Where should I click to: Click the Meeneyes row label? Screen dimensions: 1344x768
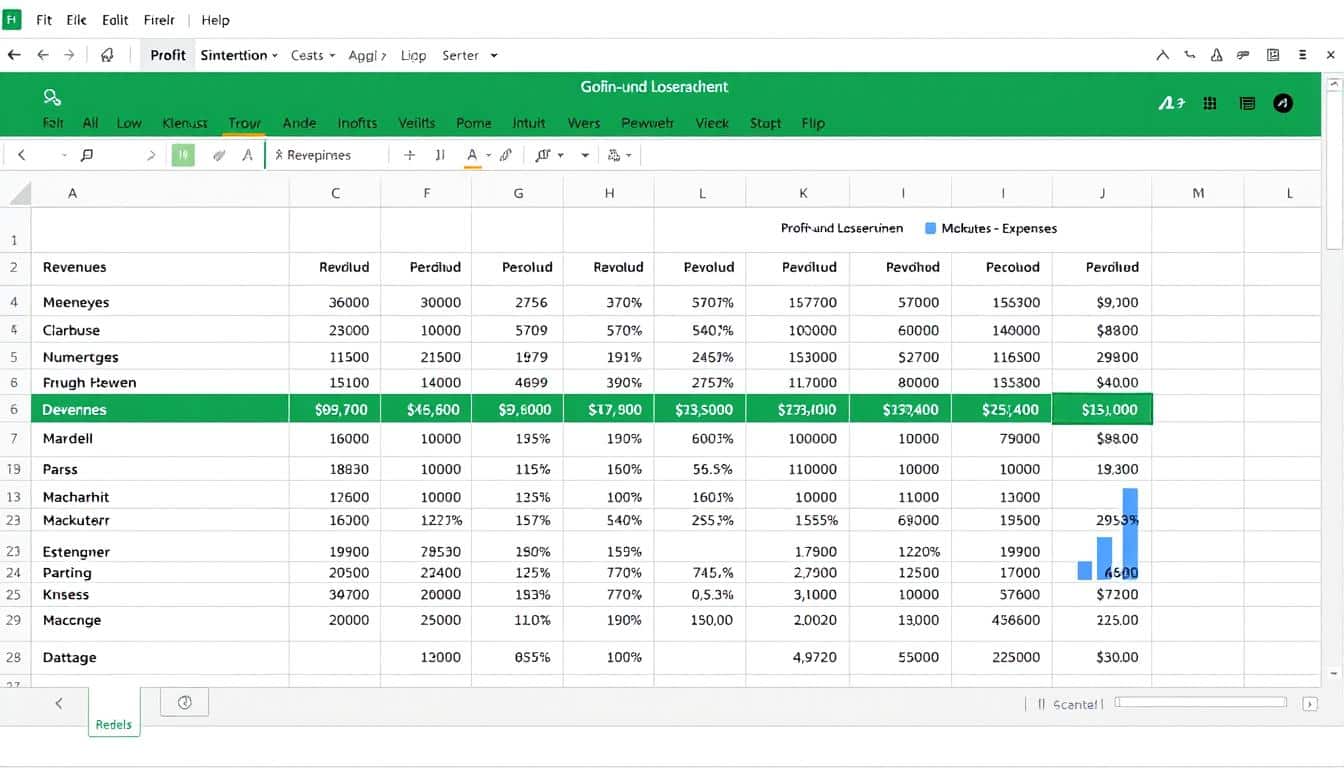(76, 302)
